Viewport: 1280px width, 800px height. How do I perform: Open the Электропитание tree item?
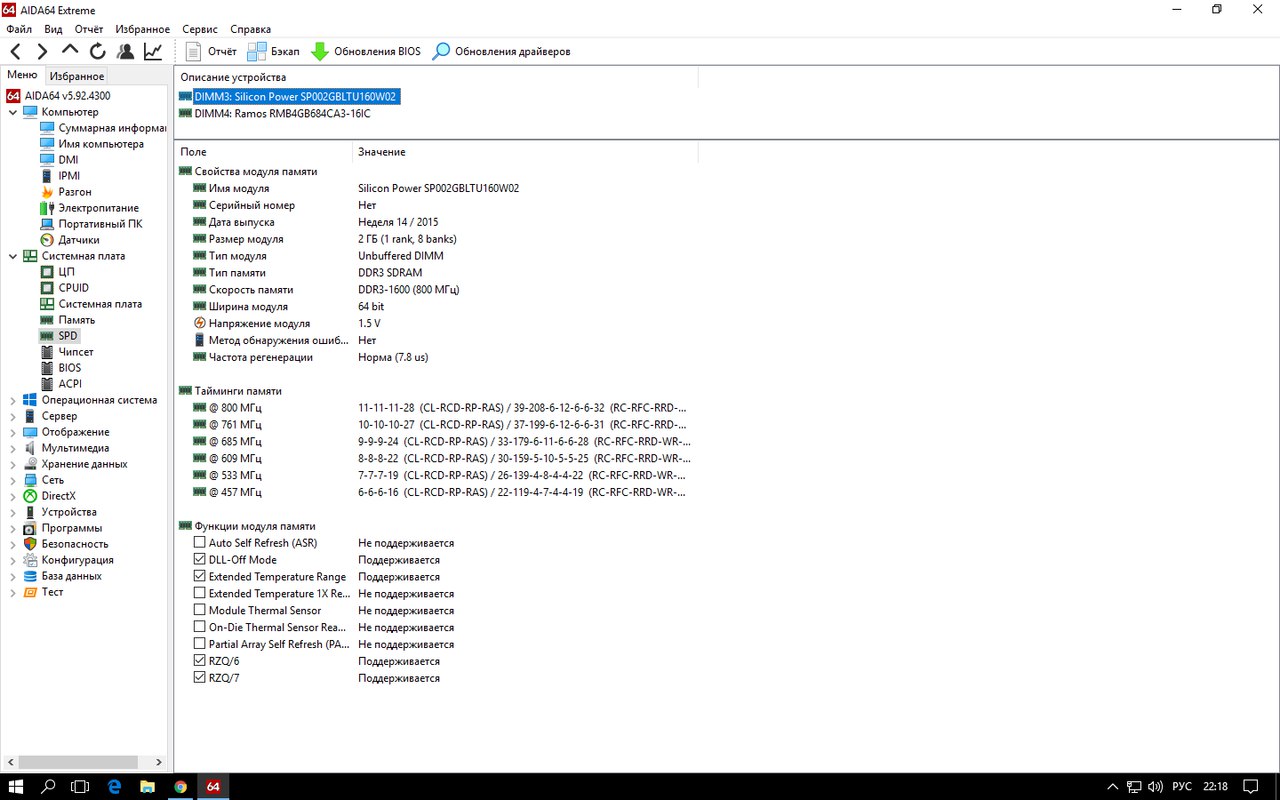coord(90,208)
